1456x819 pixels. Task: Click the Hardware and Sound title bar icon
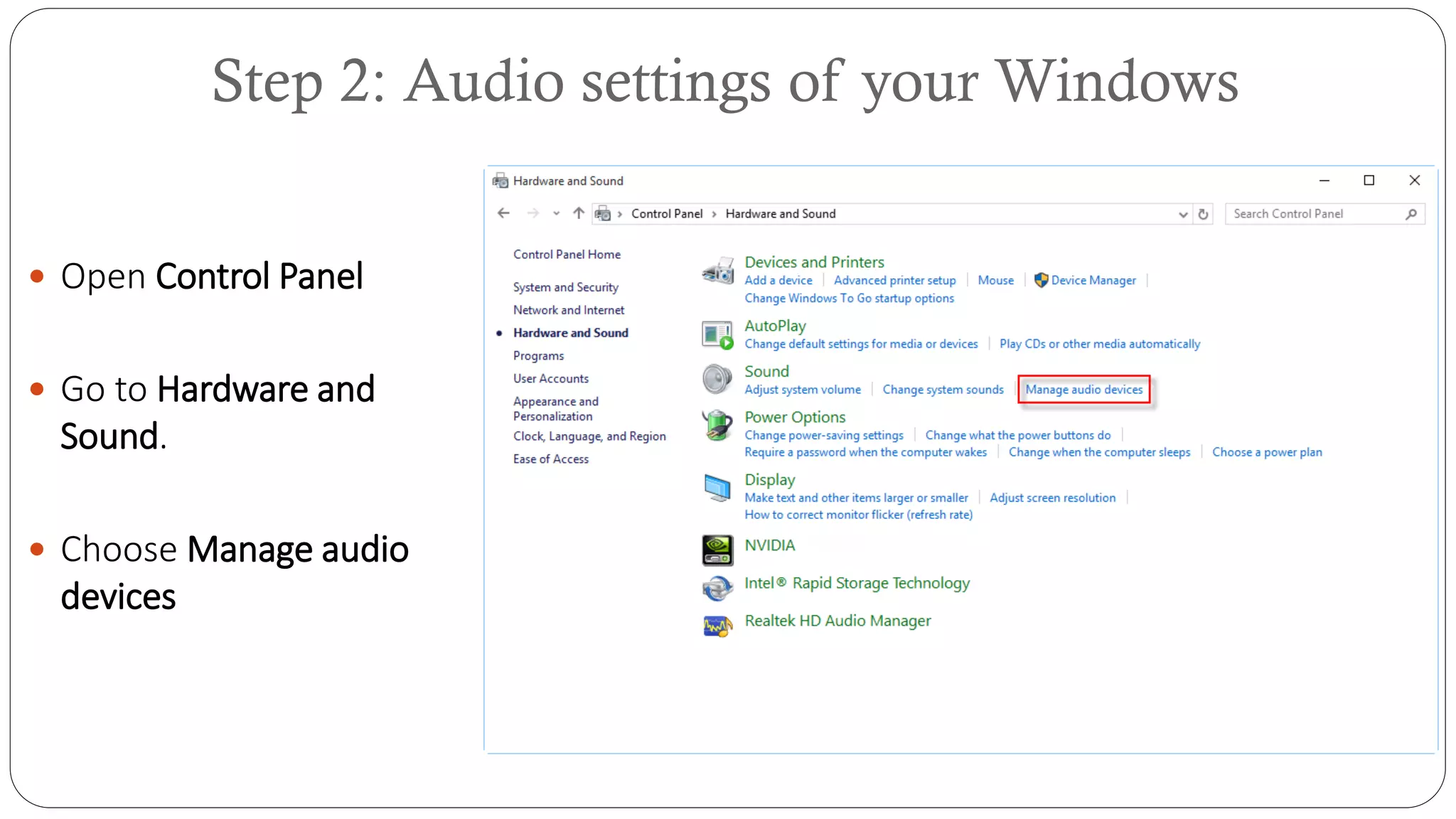point(500,181)
